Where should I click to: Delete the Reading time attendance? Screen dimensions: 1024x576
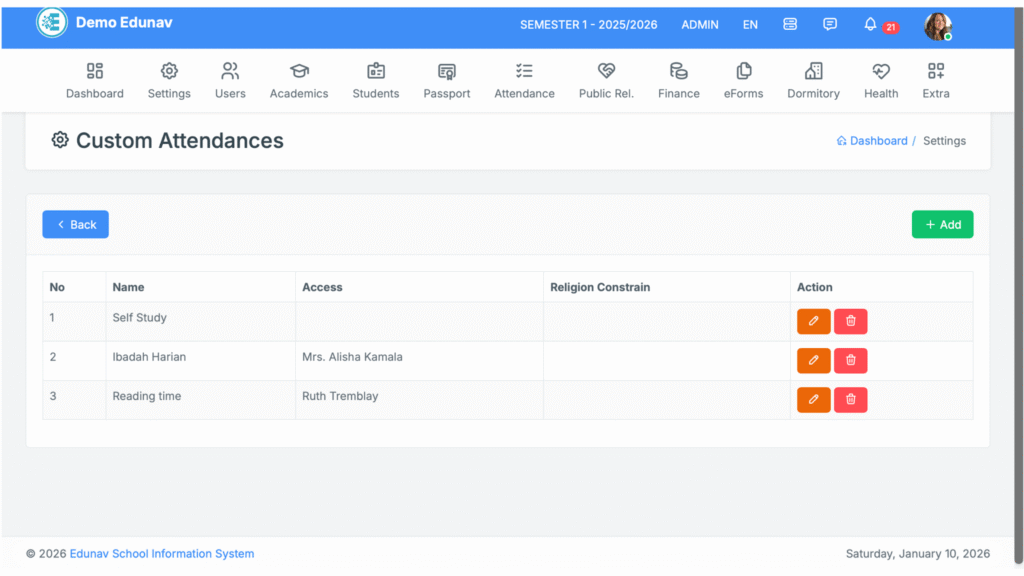(851, 400)
